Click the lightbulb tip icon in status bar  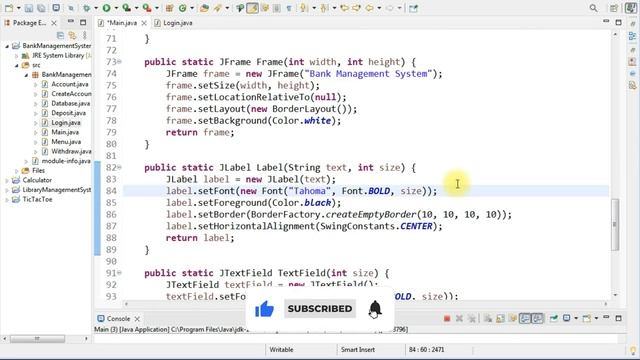pos(633,350)
